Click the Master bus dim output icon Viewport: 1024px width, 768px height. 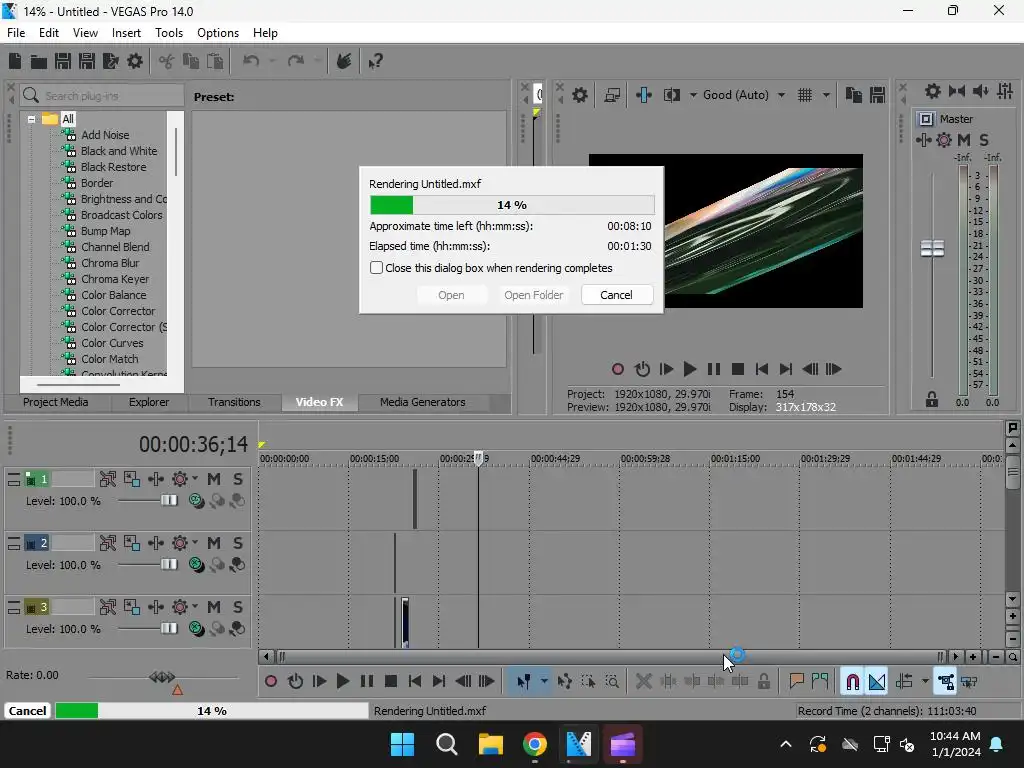[x=980, y=91]
